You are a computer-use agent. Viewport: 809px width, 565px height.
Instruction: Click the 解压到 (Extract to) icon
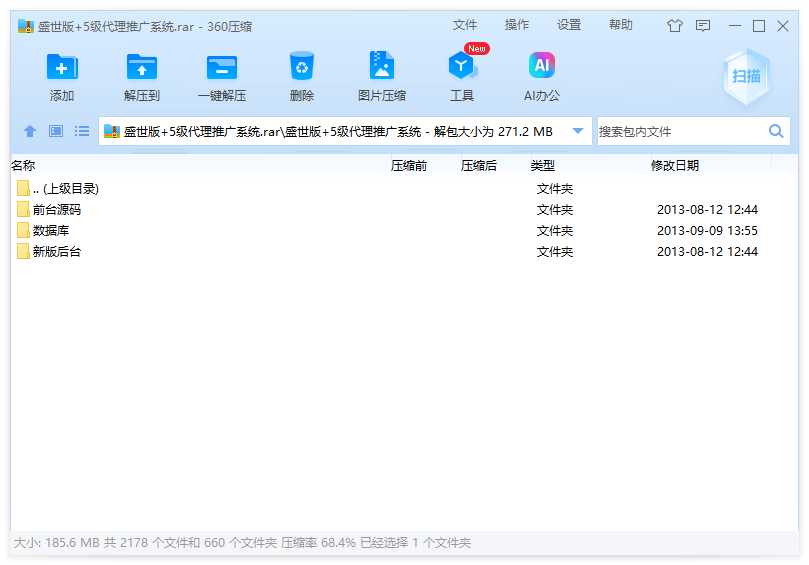[x=141, y=67]
